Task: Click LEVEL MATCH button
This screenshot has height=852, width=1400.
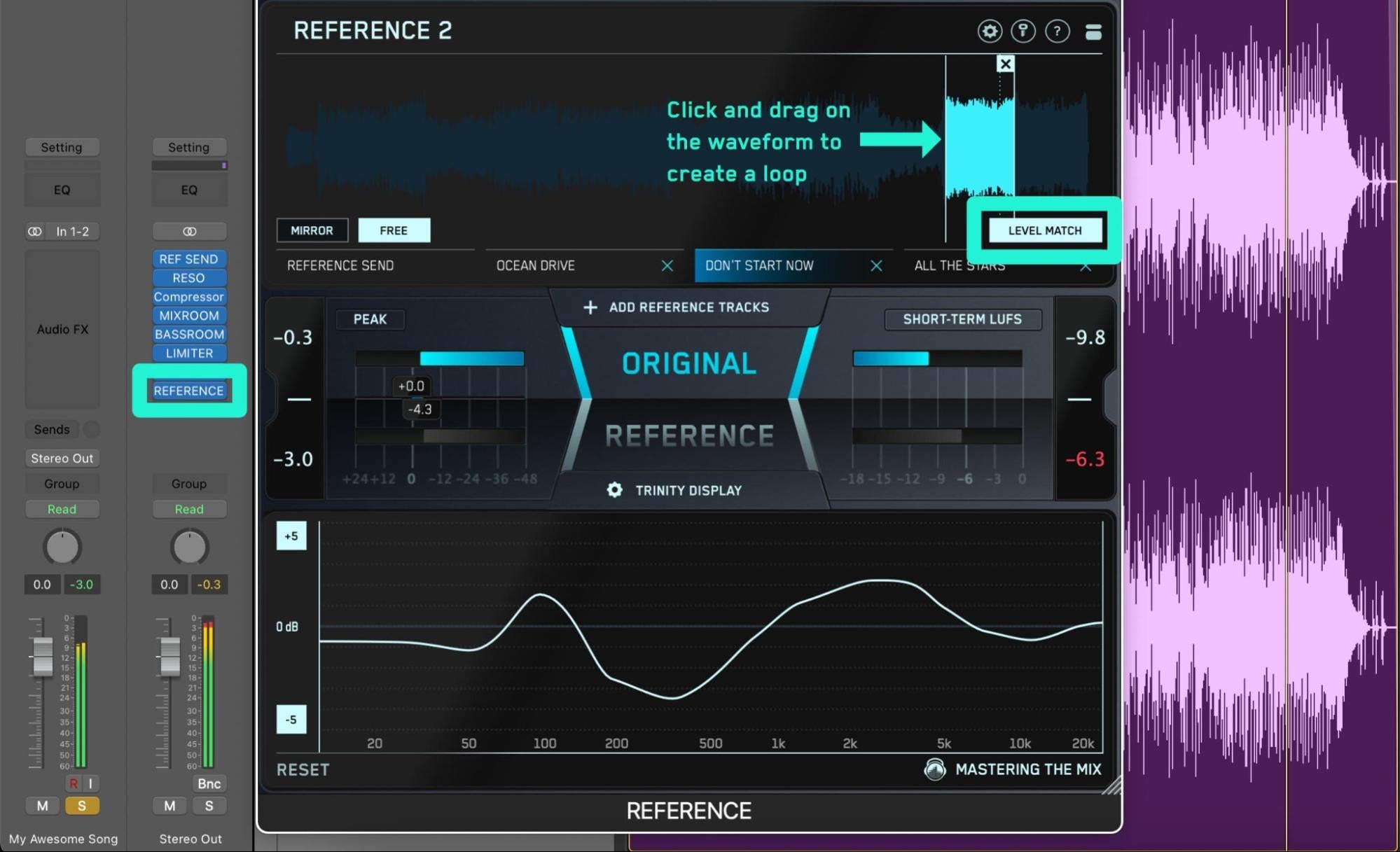Action: click(1044, 230)
